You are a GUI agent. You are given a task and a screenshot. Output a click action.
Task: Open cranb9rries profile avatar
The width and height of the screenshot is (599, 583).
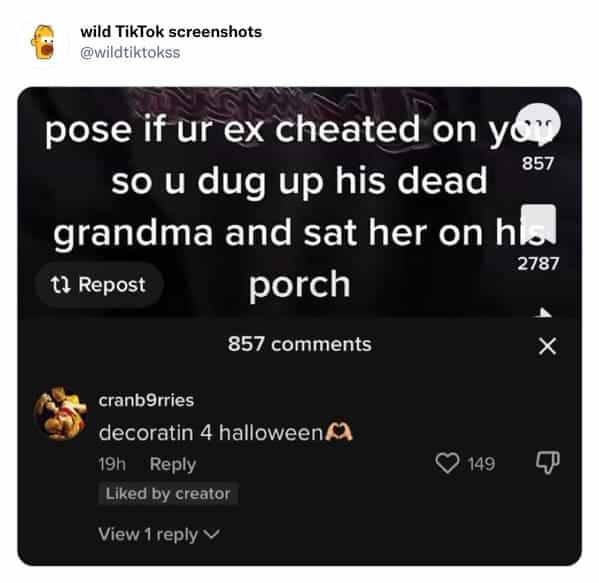[60, 414]
